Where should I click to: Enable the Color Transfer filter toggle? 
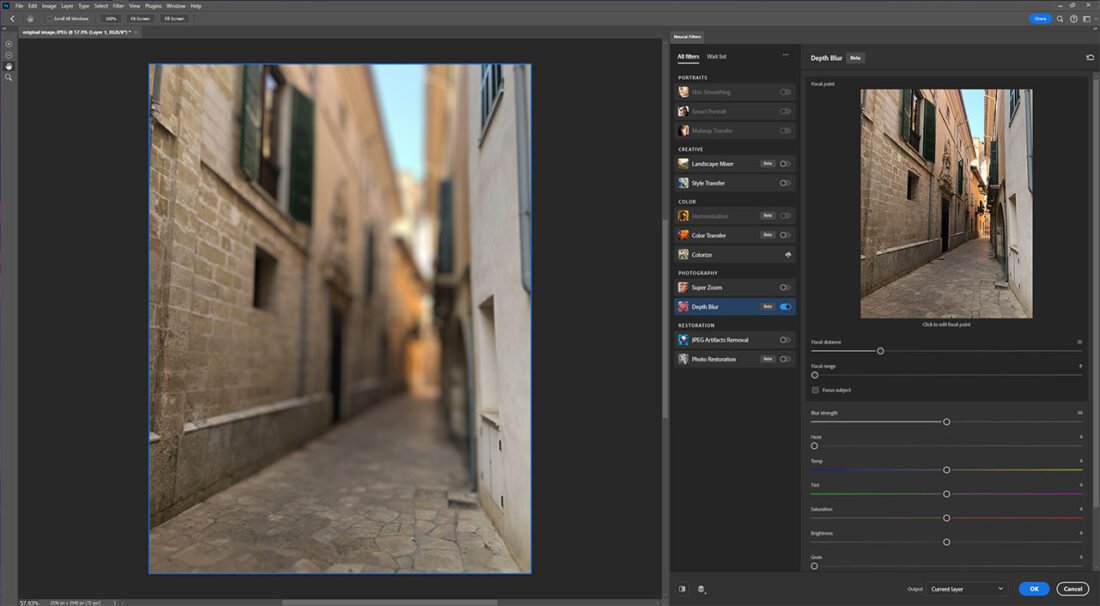point(785,235)
